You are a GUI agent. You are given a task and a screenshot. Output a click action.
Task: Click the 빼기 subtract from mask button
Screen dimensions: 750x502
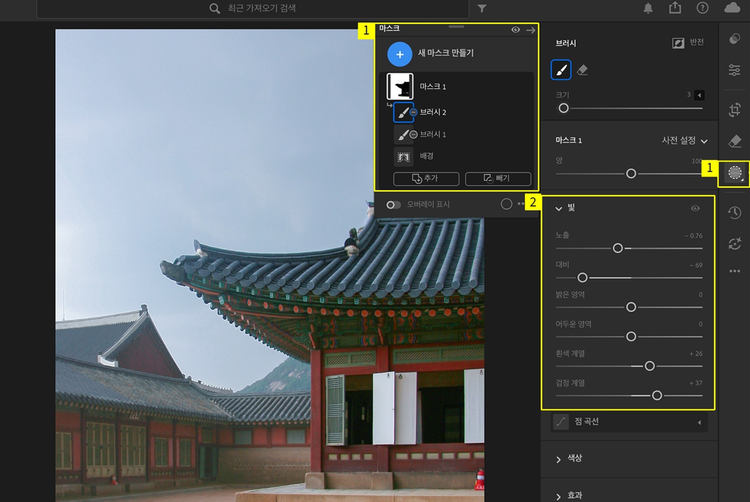[x=498, y=178]
